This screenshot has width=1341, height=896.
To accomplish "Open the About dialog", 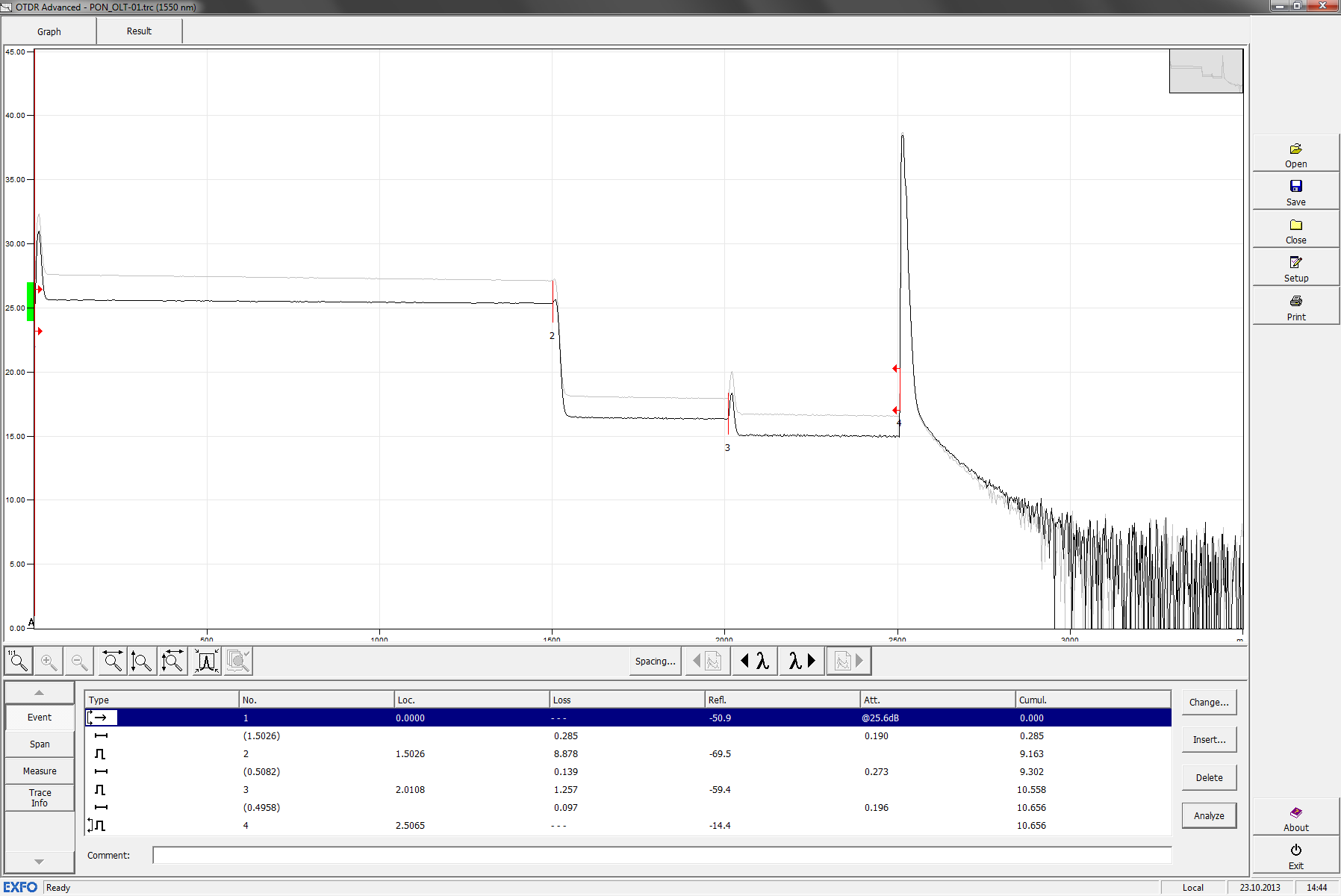I will [x=1296, y=818].
